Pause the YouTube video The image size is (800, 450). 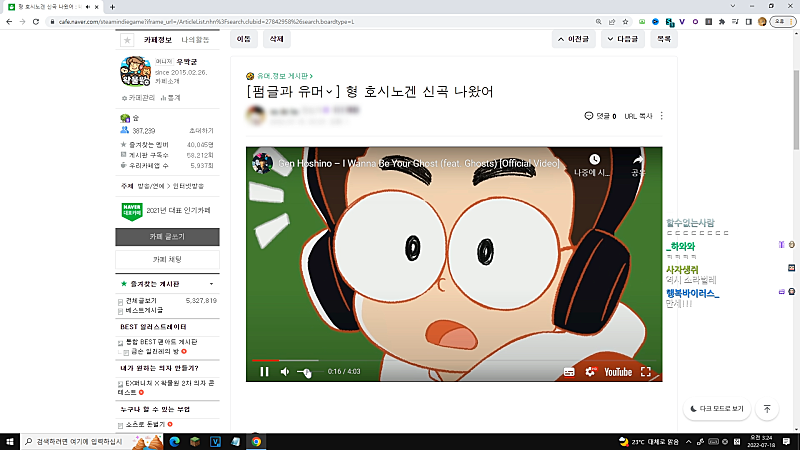click(264, 372)
